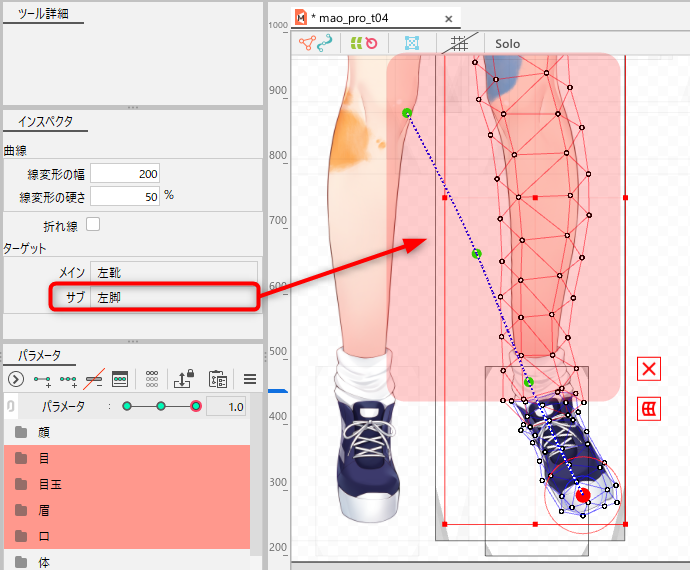
Task: Open the manual key edit window icon
Action: 119,379
